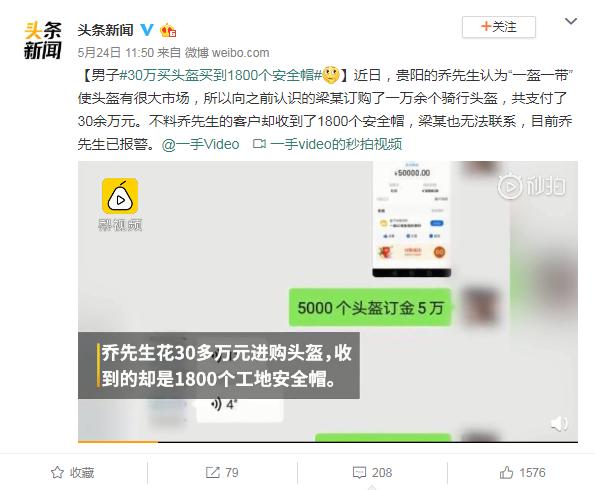The image size is (595, 490).
Task: Open the repost share icon 79
Action: click(222, 473)
